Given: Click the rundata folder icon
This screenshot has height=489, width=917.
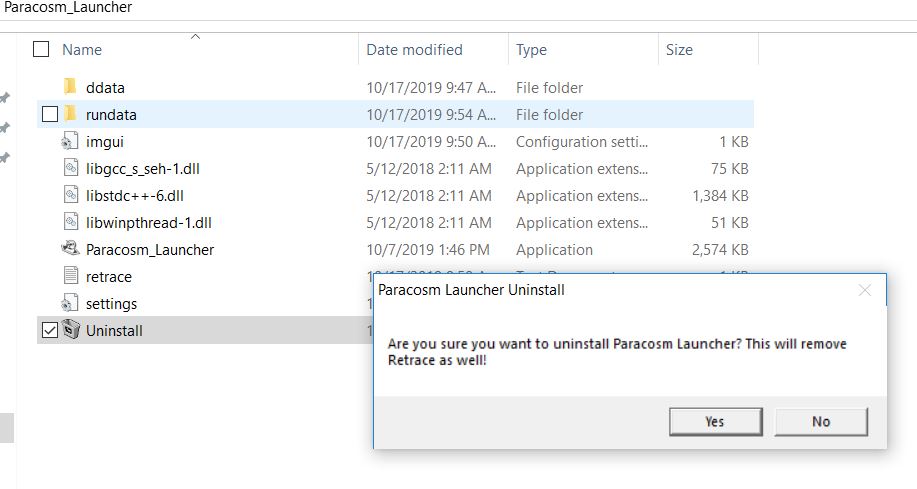Looking at the screenshot, I should 70,113.
